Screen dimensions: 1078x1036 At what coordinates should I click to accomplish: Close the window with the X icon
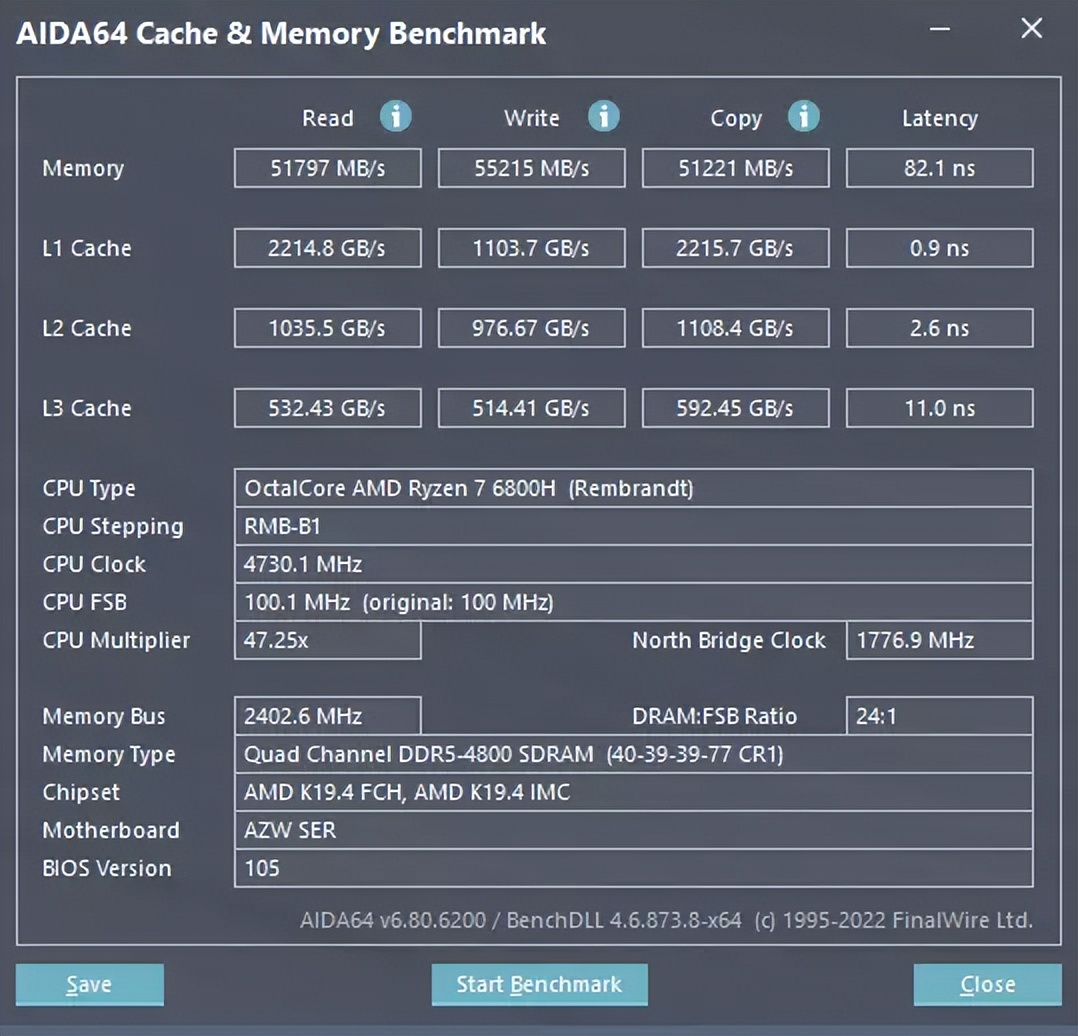click(1031, 29)
